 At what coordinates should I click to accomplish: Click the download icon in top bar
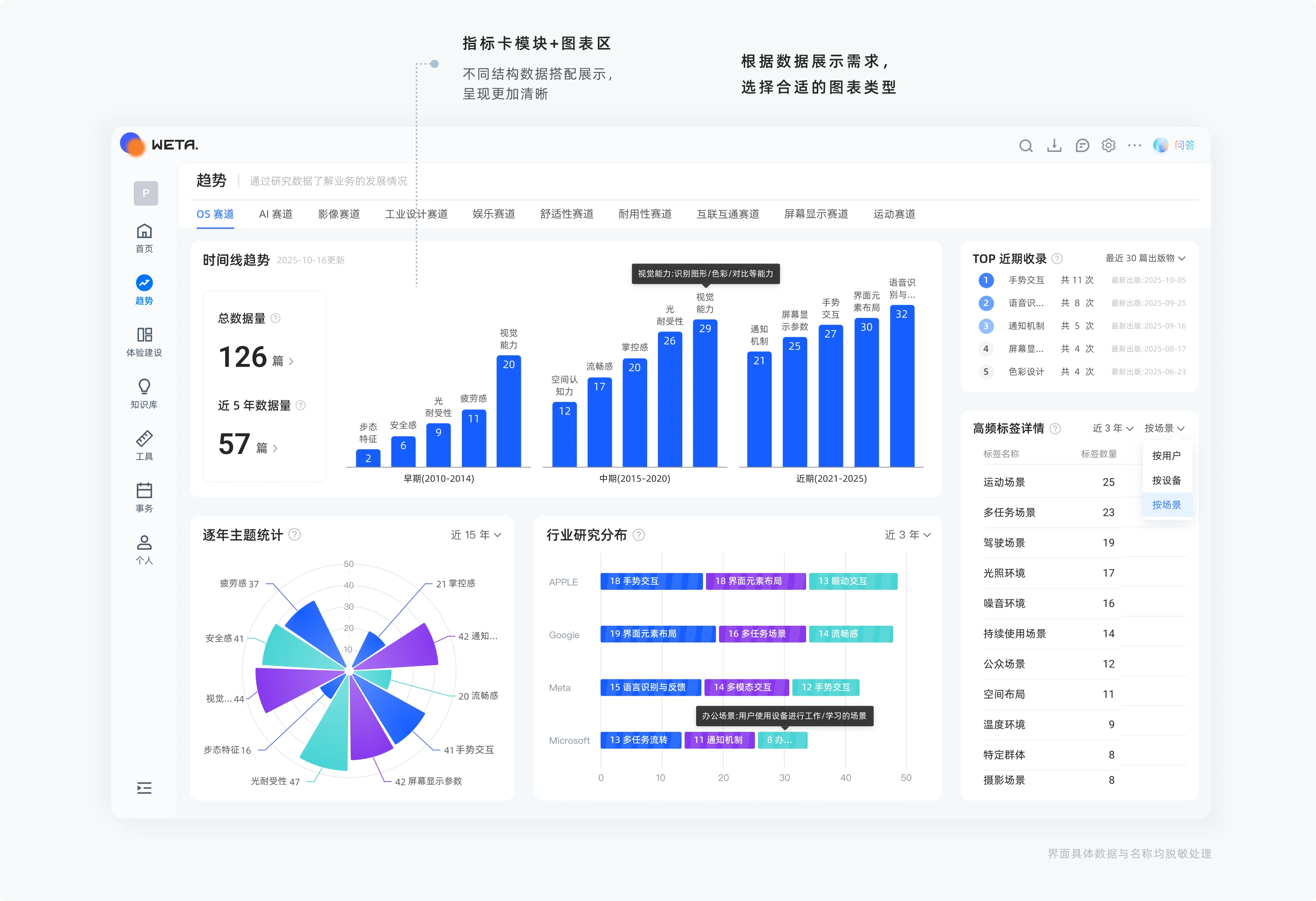tap(1054, 146)
